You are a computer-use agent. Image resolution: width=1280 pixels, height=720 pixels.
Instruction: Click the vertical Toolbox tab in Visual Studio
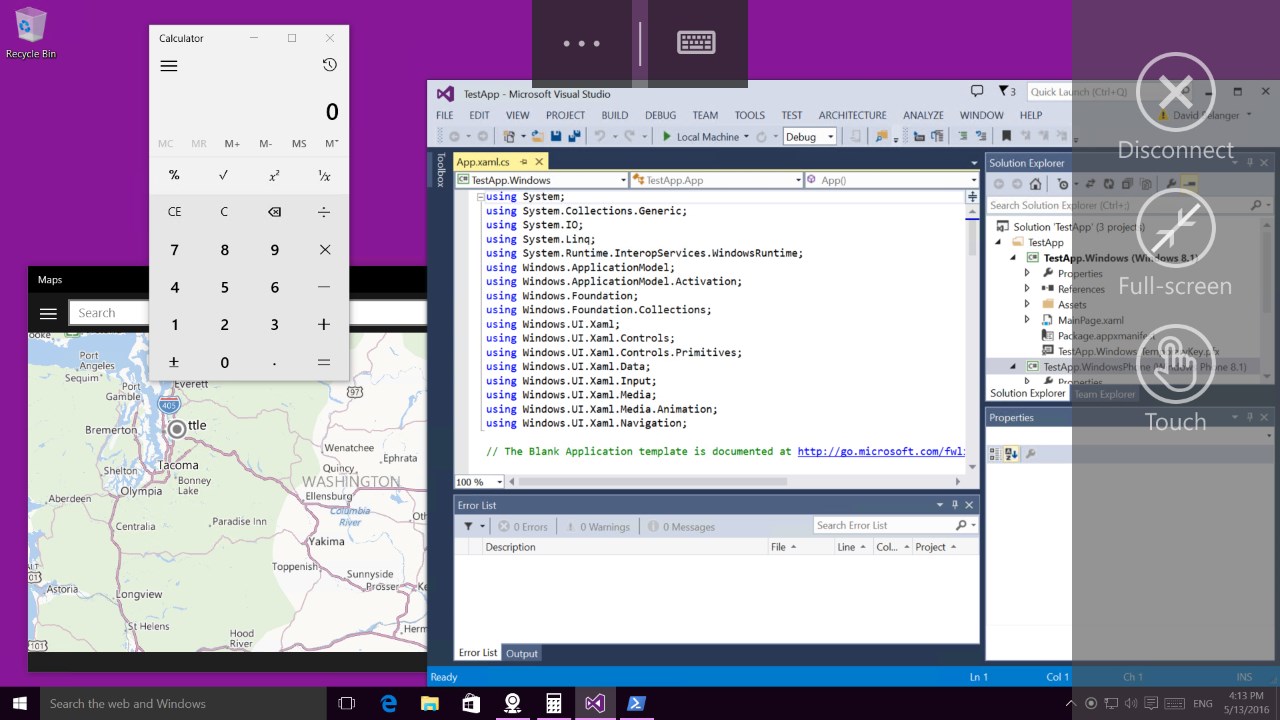(x=440, y=170)
